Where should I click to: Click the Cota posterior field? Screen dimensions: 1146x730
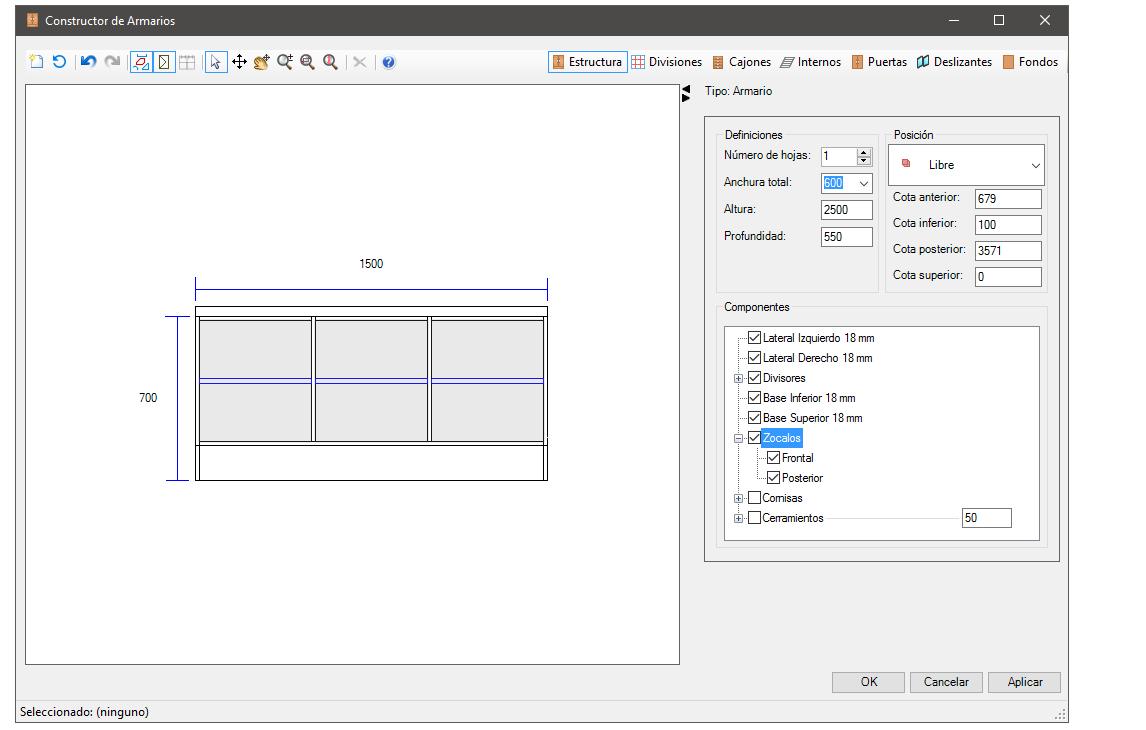(x=1008, y=251)
